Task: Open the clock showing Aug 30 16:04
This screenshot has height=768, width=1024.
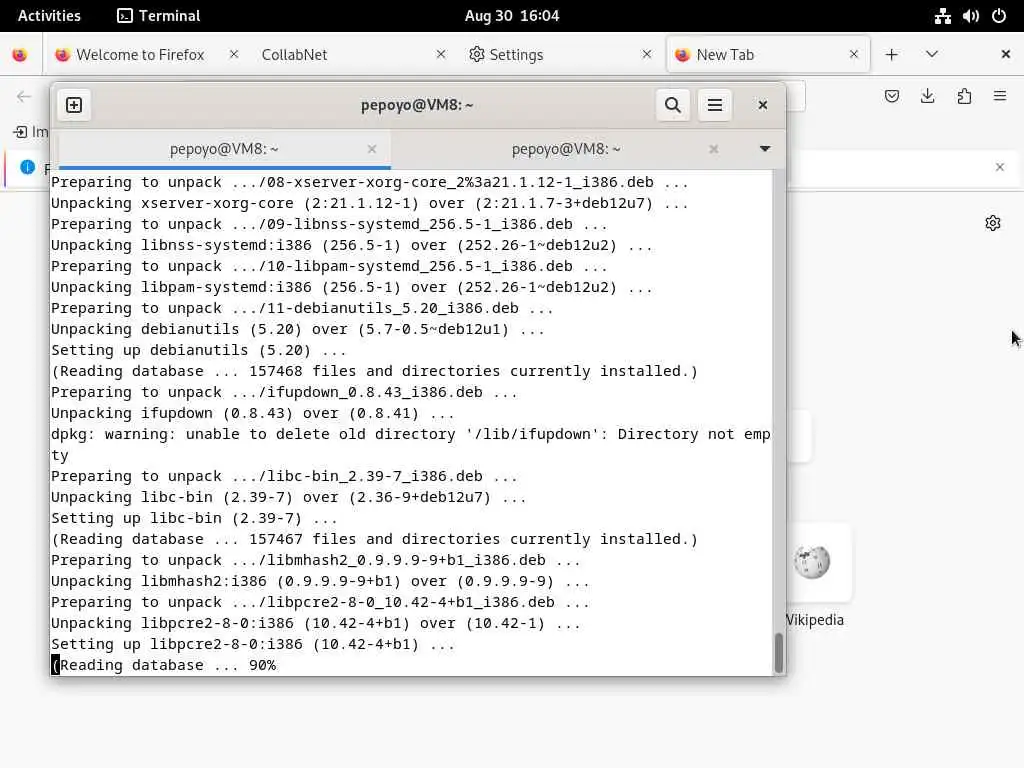Action: coord(512,16)
